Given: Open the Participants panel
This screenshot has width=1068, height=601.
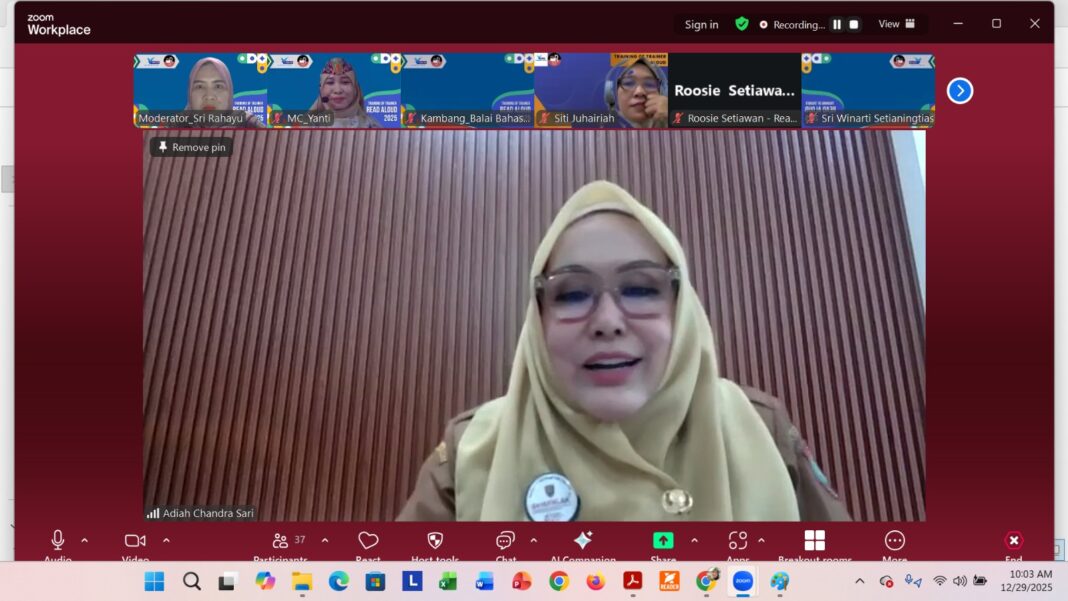Looking at the screenshot, I should (x=281, y=541).
